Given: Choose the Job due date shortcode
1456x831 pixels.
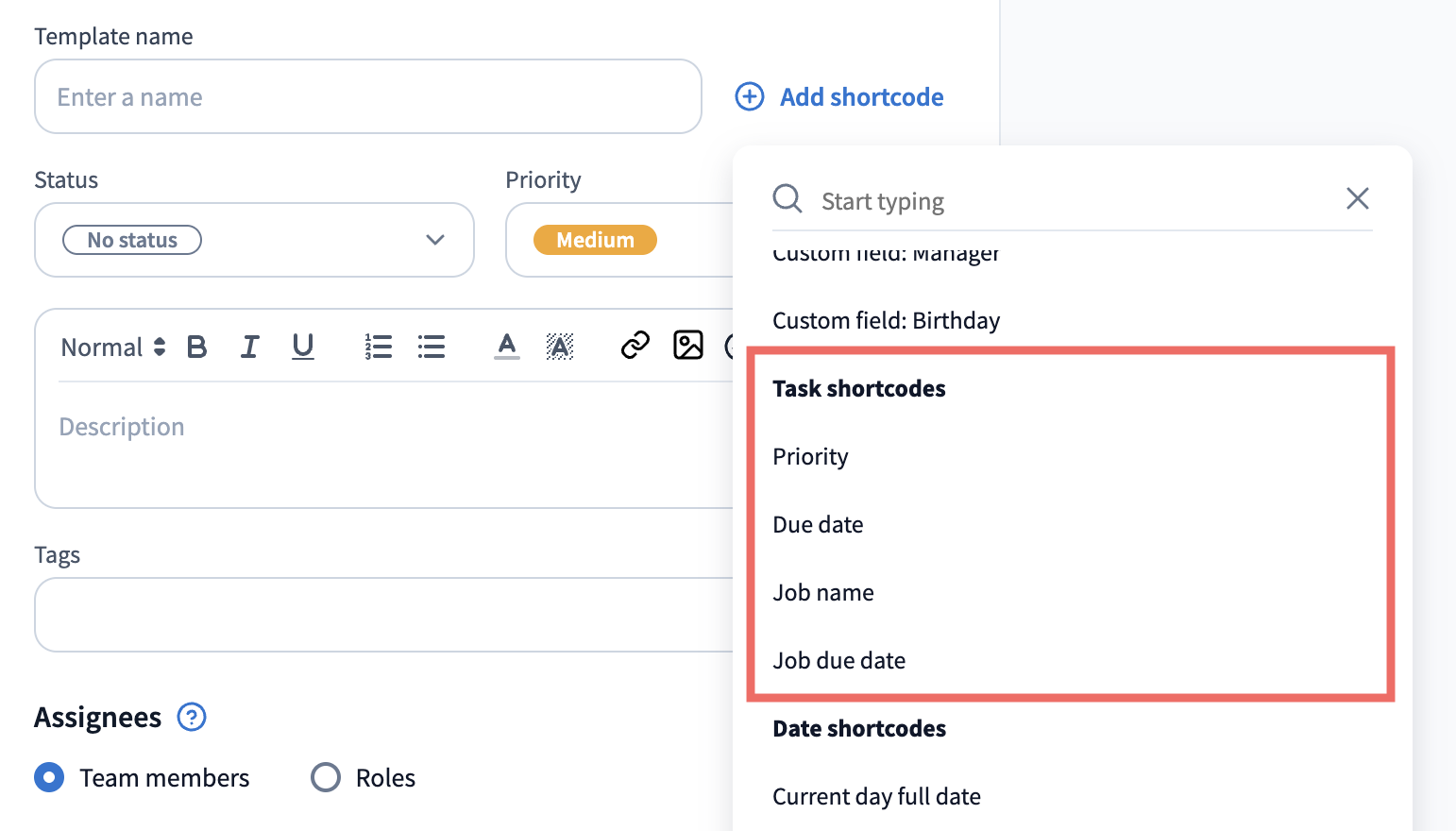Looking at the screenshot, I should click(x=839, y=660).
